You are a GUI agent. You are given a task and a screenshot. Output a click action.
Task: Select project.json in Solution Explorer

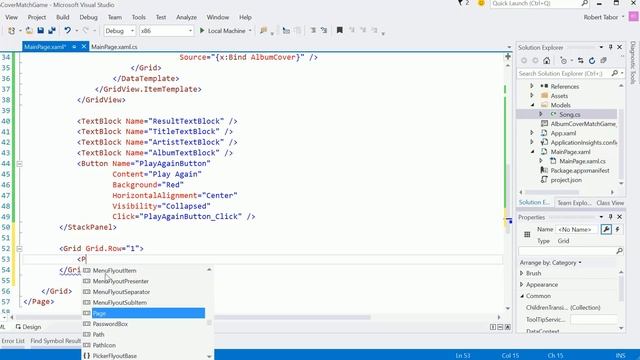click(566, 180)
